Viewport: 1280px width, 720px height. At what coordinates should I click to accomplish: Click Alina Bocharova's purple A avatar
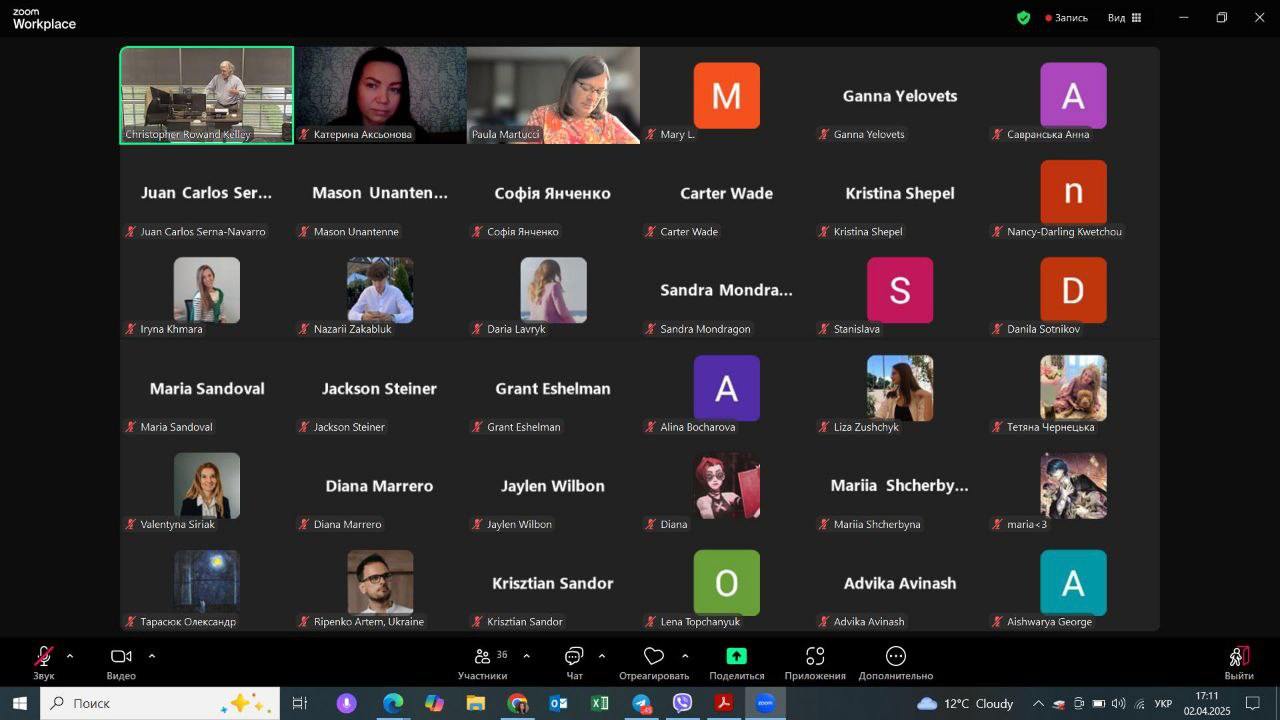coord(727,388)
